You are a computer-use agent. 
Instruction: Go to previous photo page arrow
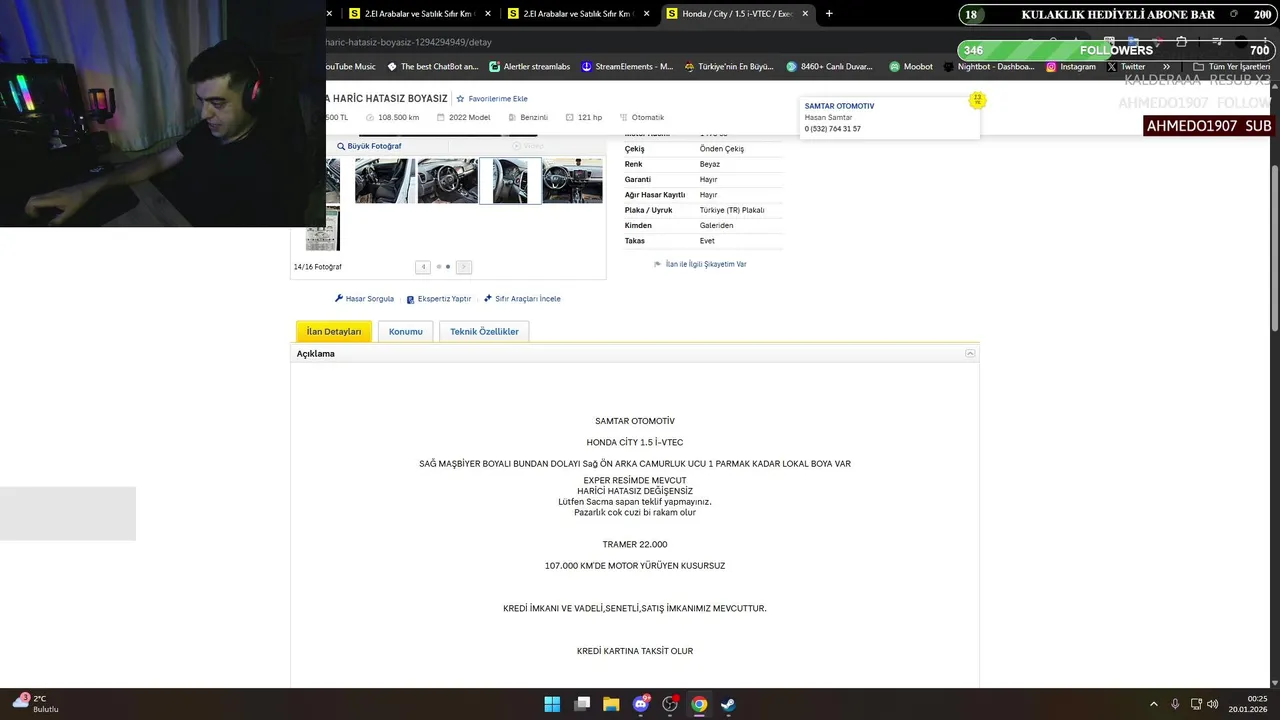coord(423,267)
